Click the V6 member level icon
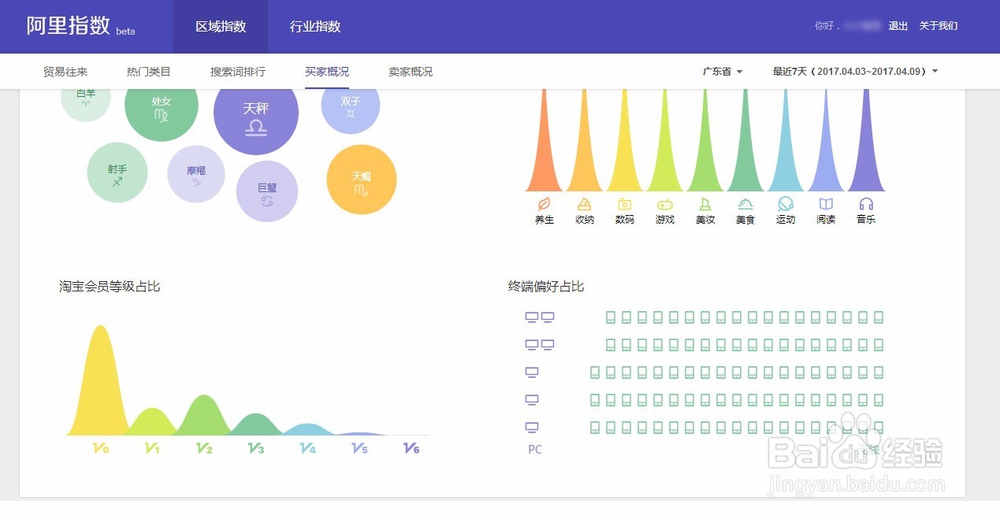This screenshot has width=1000, height=519. 411,448
